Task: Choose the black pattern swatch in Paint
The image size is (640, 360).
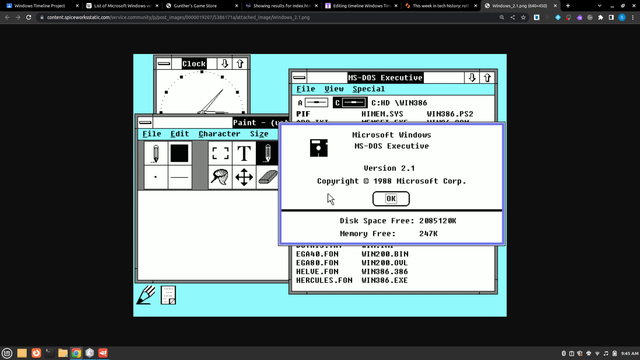Action: coord(180,153)
